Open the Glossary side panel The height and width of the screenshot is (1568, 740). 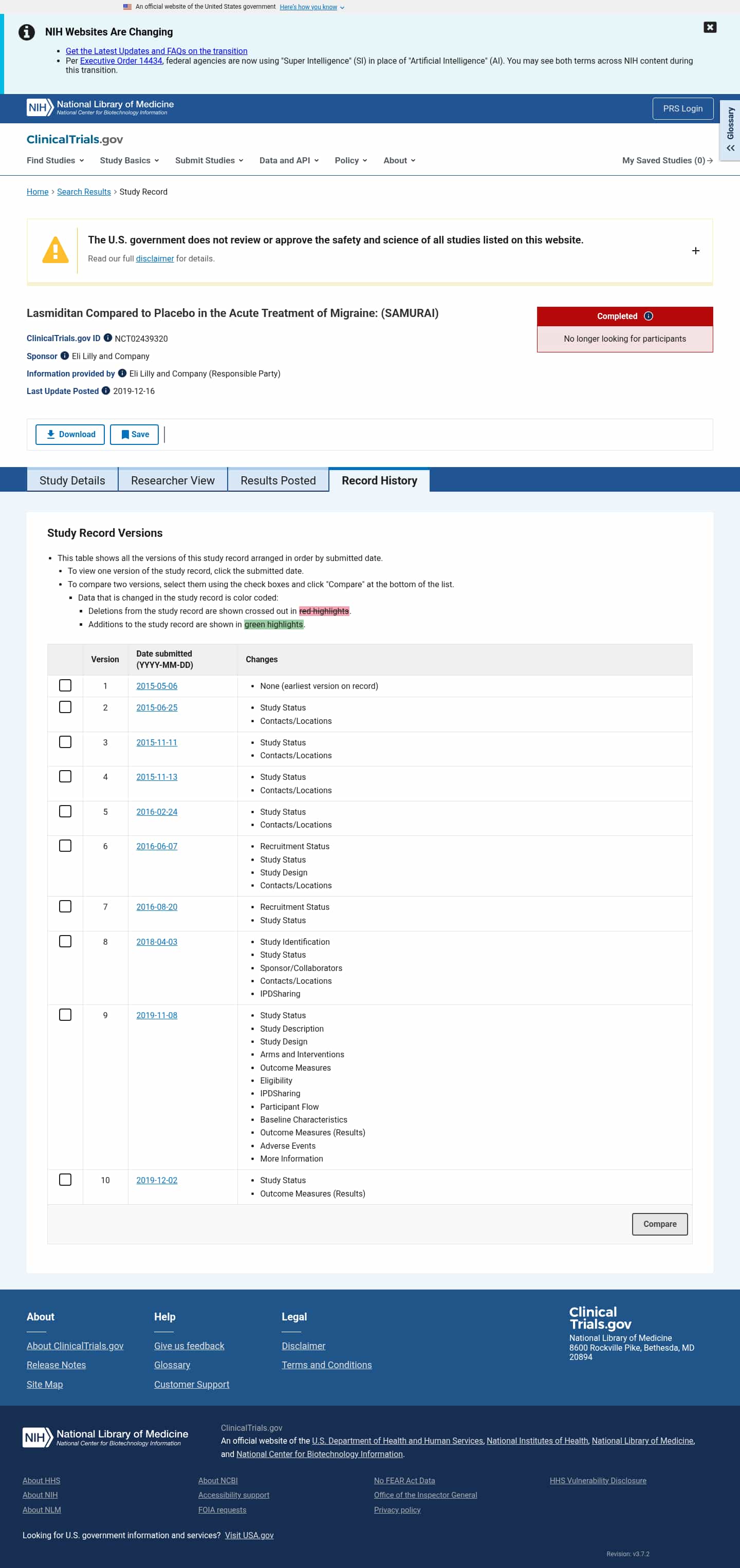pyautogui.click(x=730, y=129)
